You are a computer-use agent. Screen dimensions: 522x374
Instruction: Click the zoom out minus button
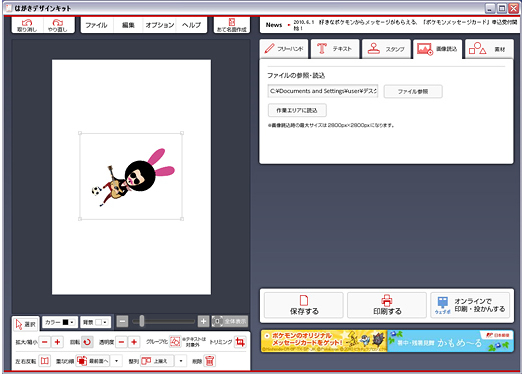point(122,322)
